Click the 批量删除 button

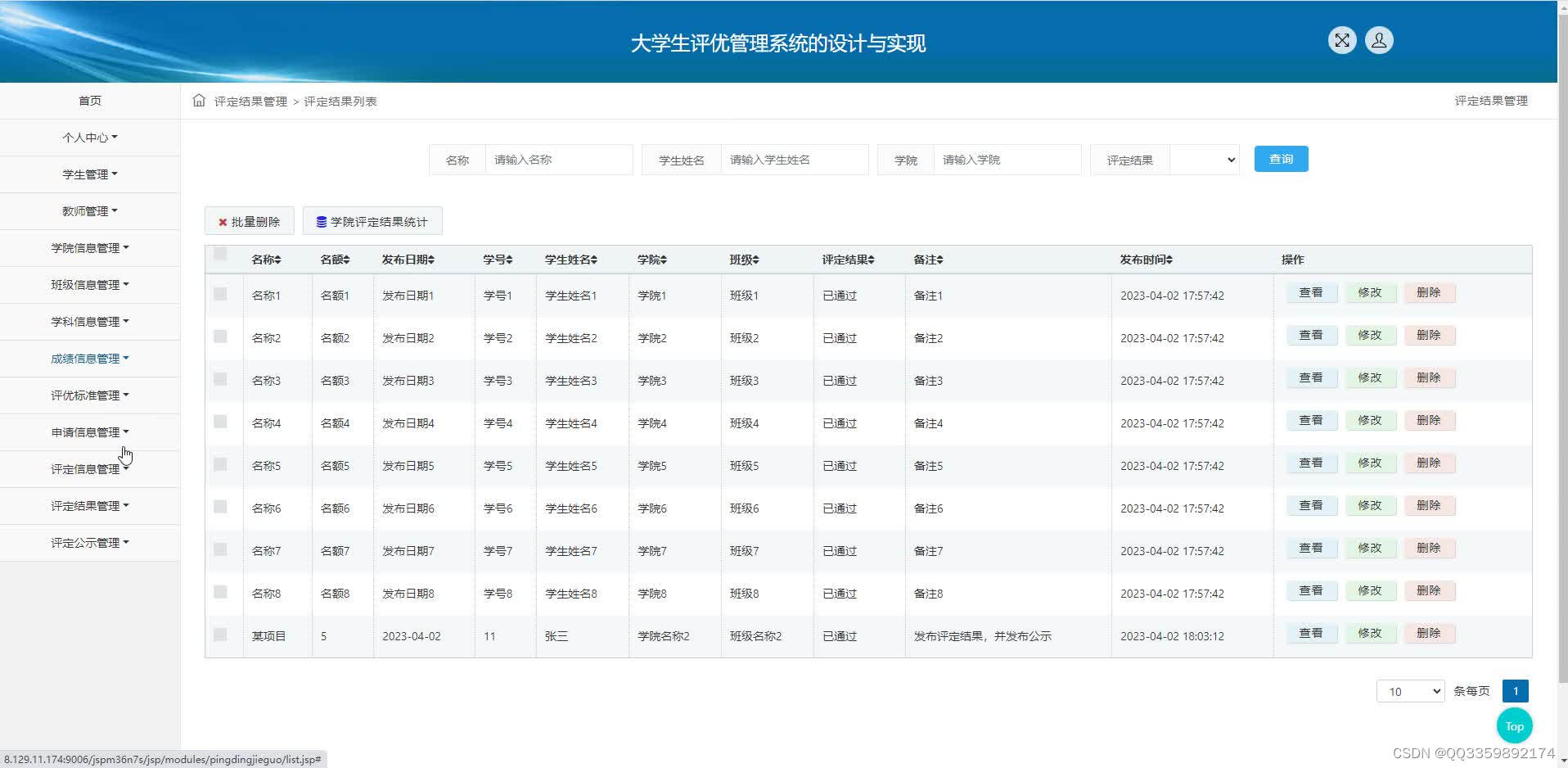(x=250, y=221)
